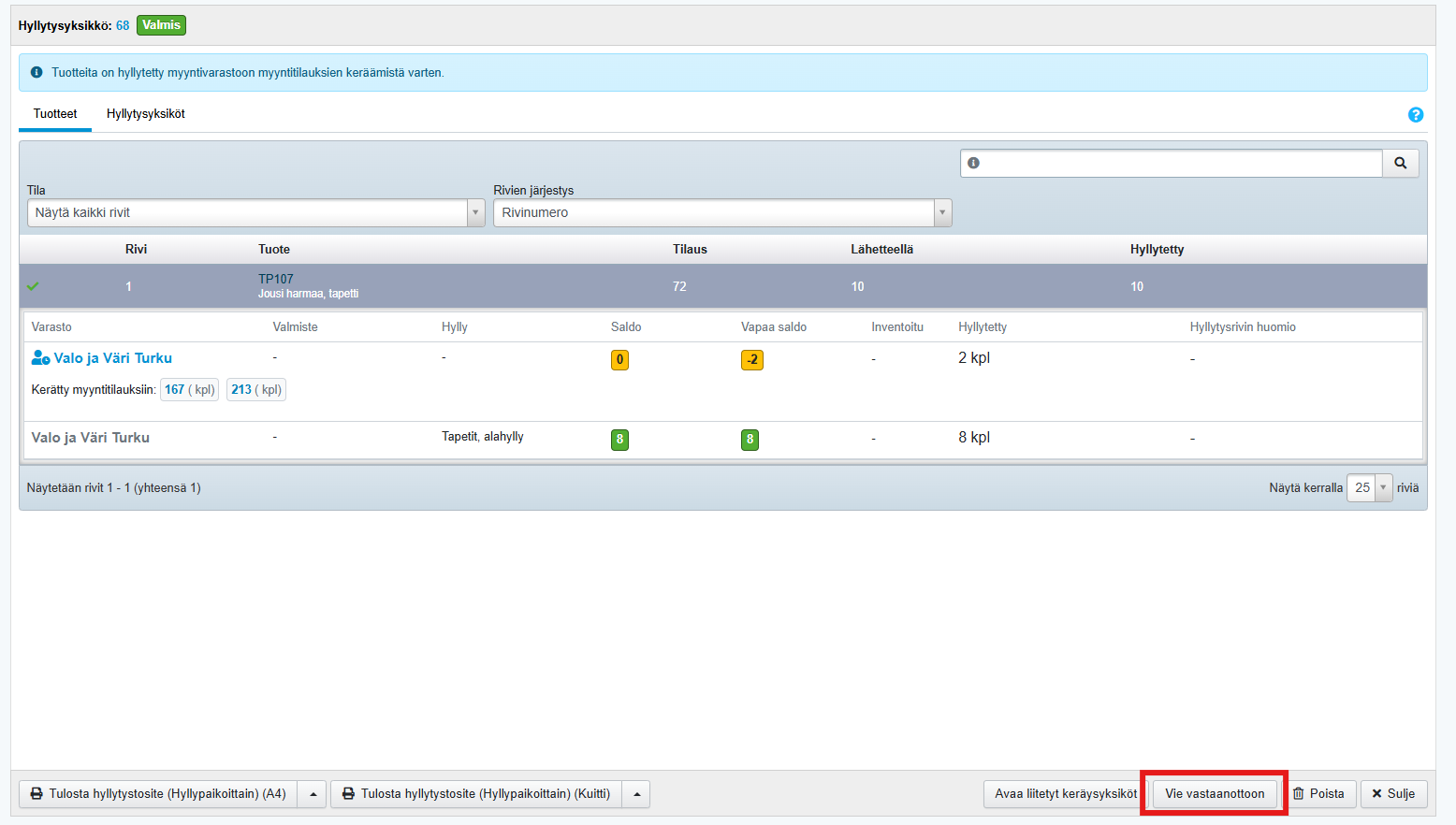Screen dimensions: 1456x825
Task: Switch to the Hyllytysyksiköt tab
Action: coord(146,114)
